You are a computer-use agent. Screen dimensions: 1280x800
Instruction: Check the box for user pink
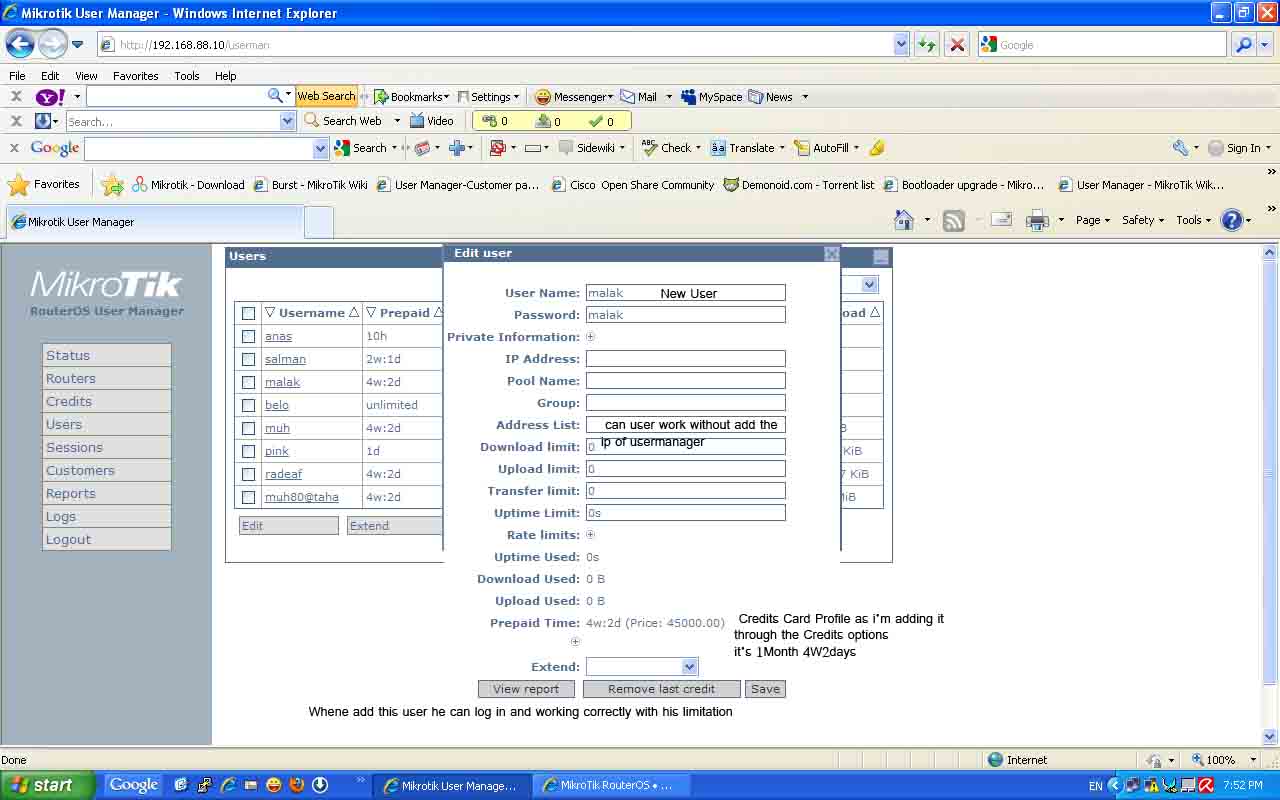tap(248, 451)
